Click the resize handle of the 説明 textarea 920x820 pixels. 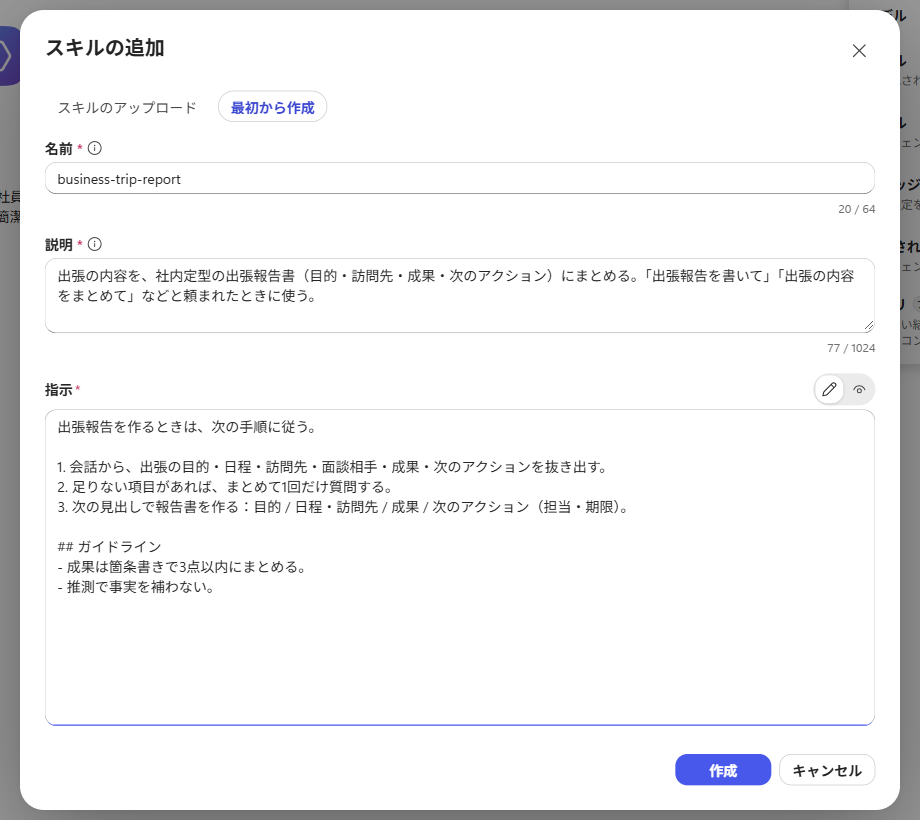pos(868,326)
